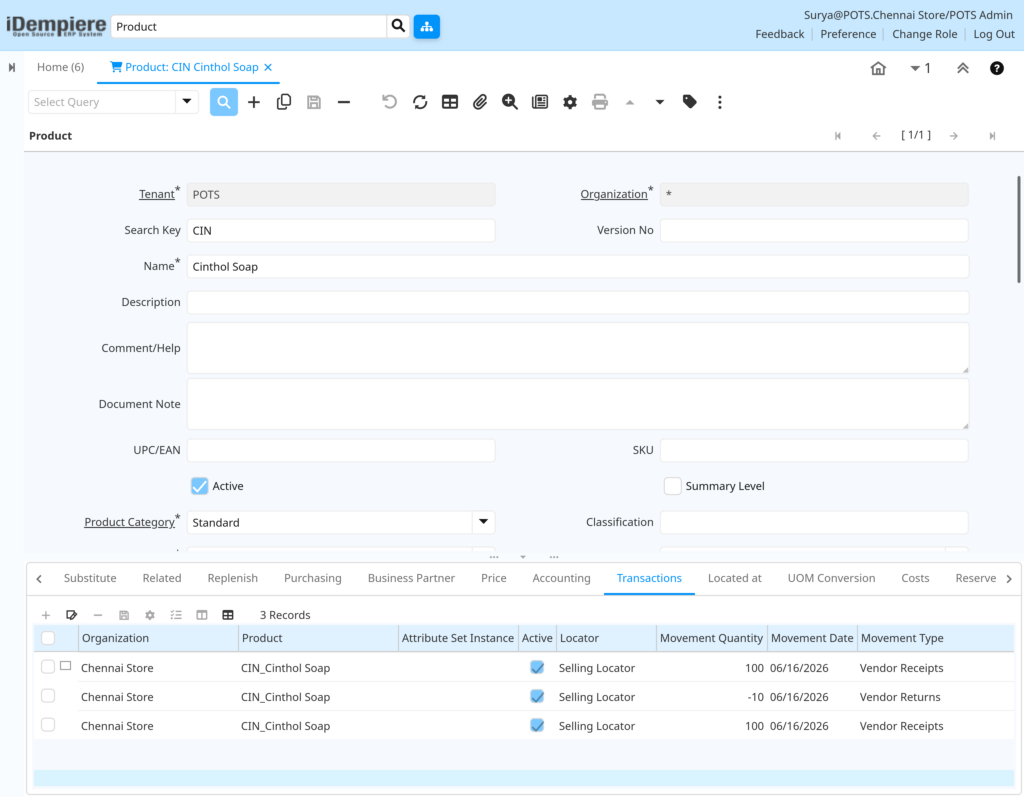
Task: Open the Costs tab
Action: click(x=915, y=578)
